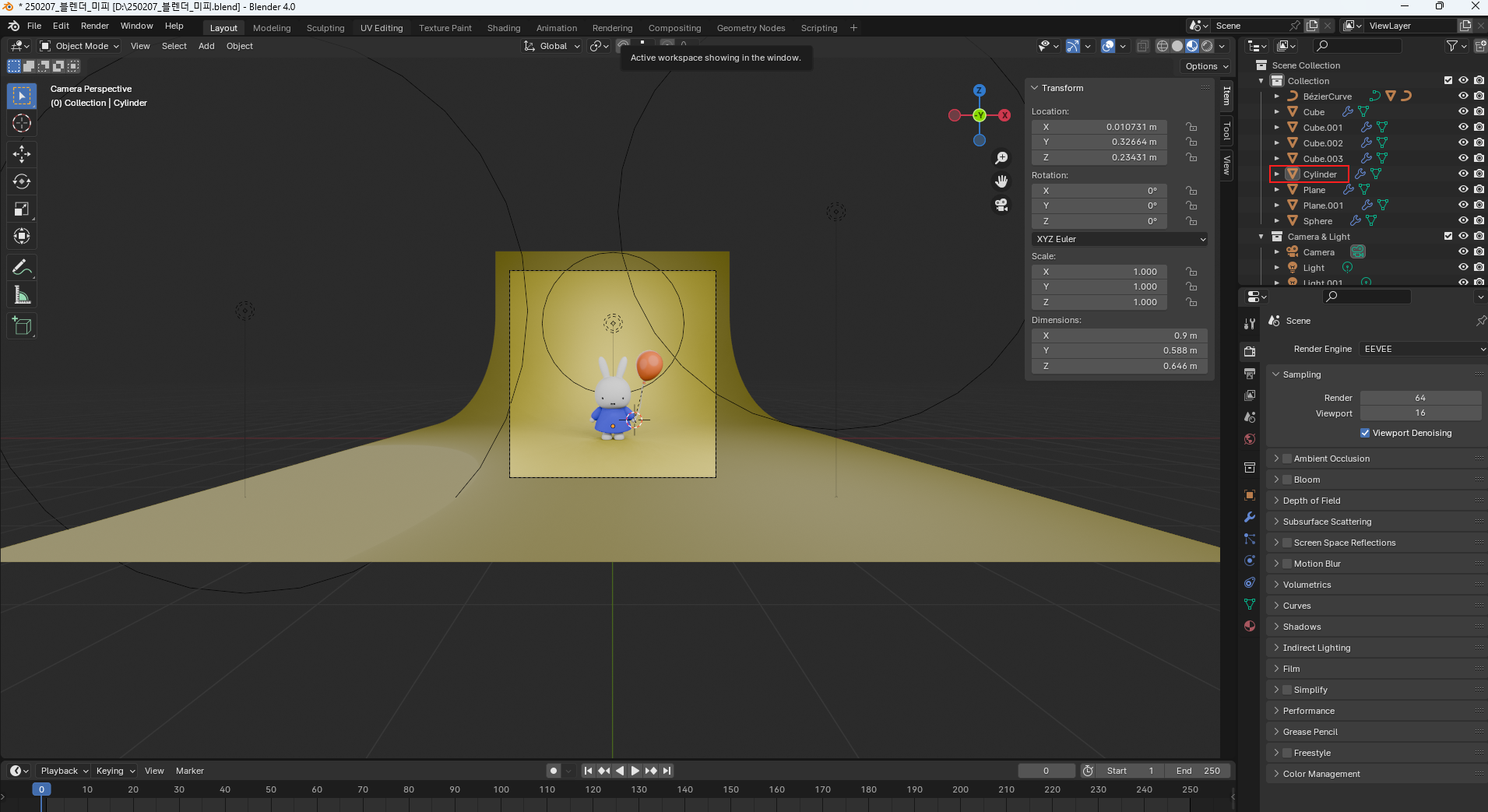Open the Playback dropdown in timeline
The height and width of the screenshot is (812, 1488).
64,771
